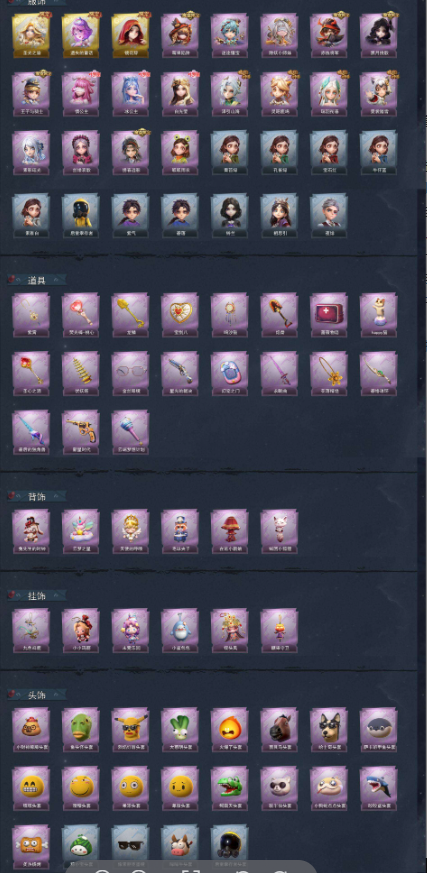Click the round eyeglasses item

[x=130, y=374]
